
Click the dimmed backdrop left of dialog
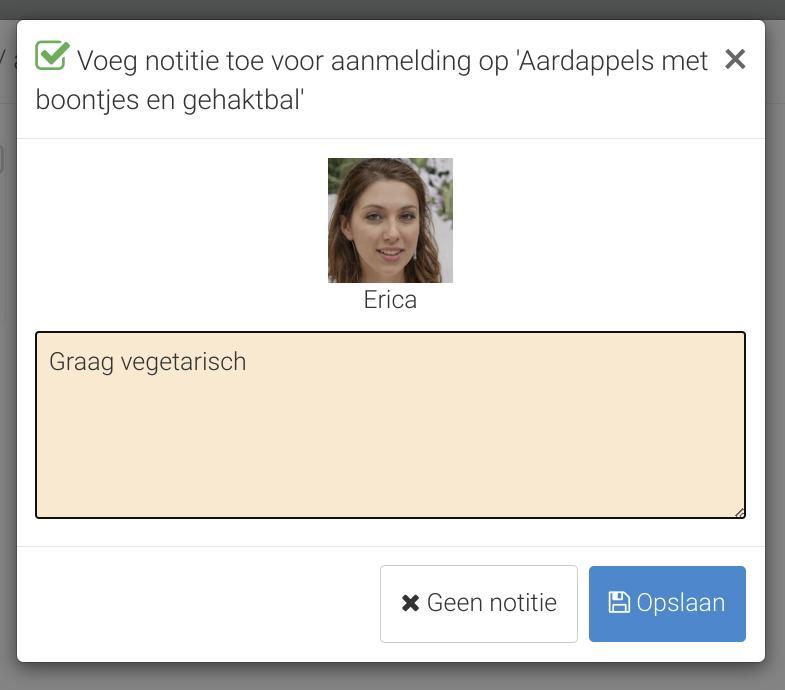point(8,351)
